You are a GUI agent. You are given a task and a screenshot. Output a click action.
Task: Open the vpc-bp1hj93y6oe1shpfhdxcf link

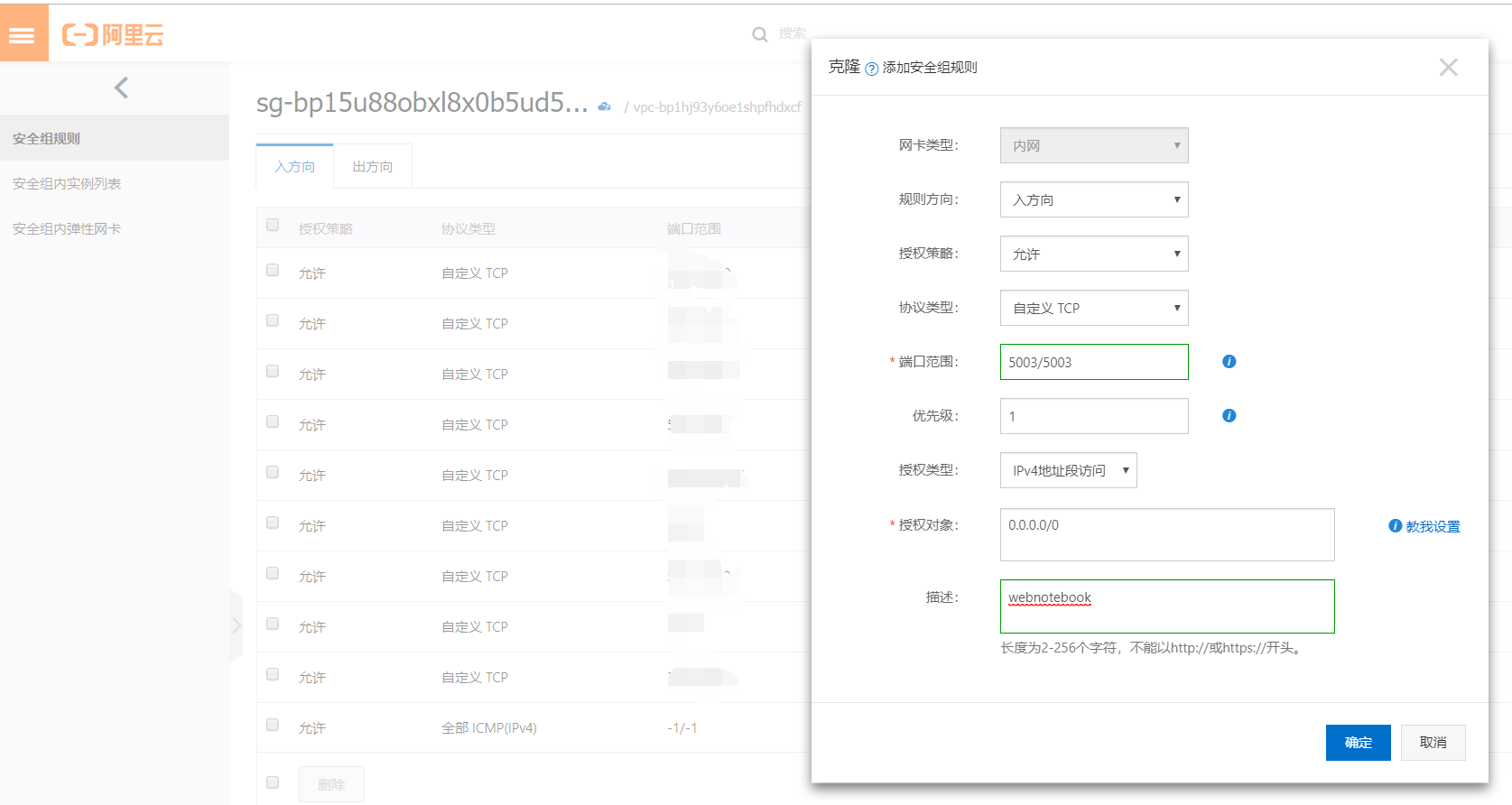pos(718,107)
